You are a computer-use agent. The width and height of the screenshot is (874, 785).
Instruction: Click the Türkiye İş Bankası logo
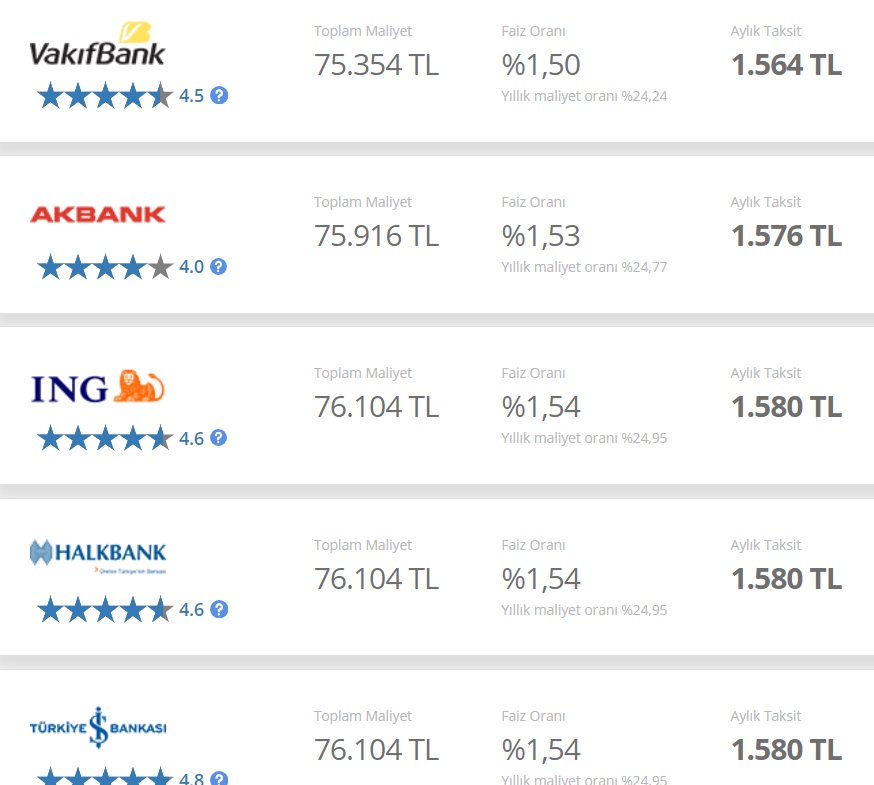tap(98, 728)
